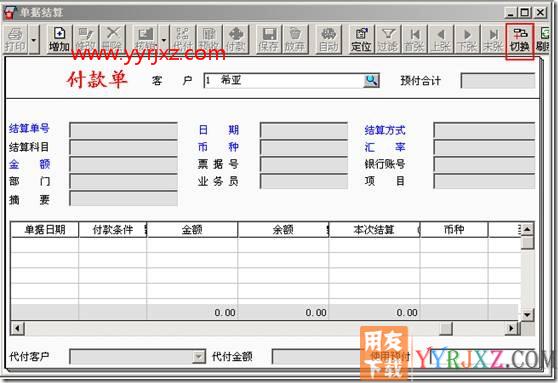This screenshot has width=558, height=383.
Task: Click table scrollbar down arrow
Action: [x=527, y=314]
